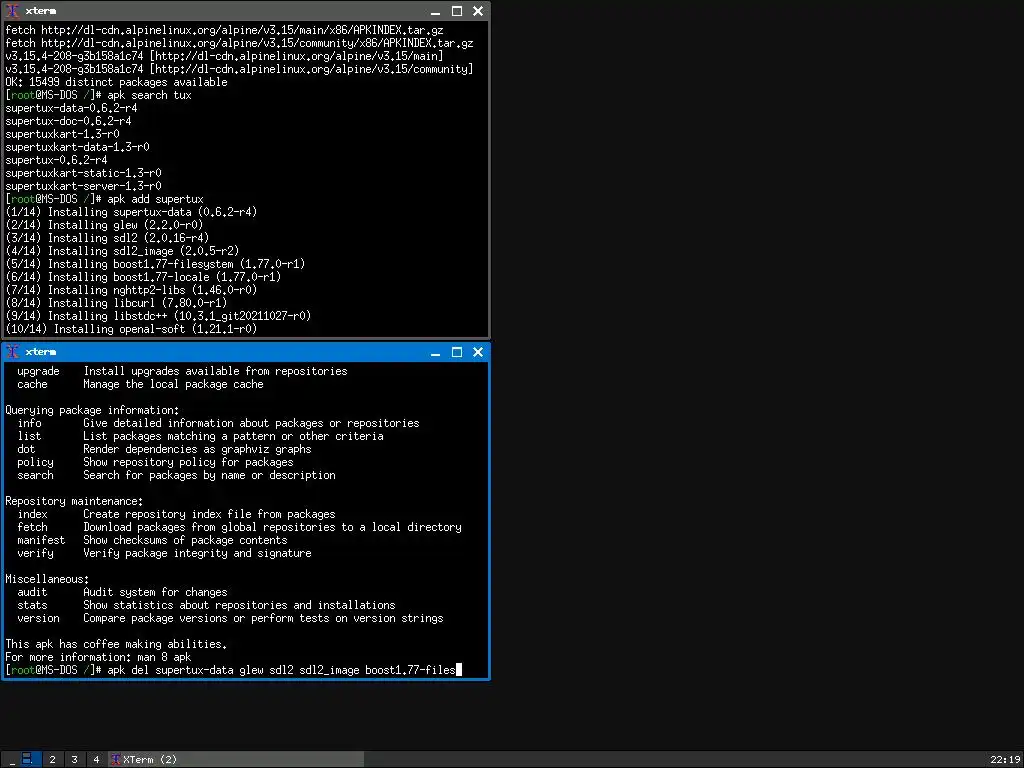
Task: Click the 'manifest' command help line
Action: pyautogui.click(x=152, y=541)
